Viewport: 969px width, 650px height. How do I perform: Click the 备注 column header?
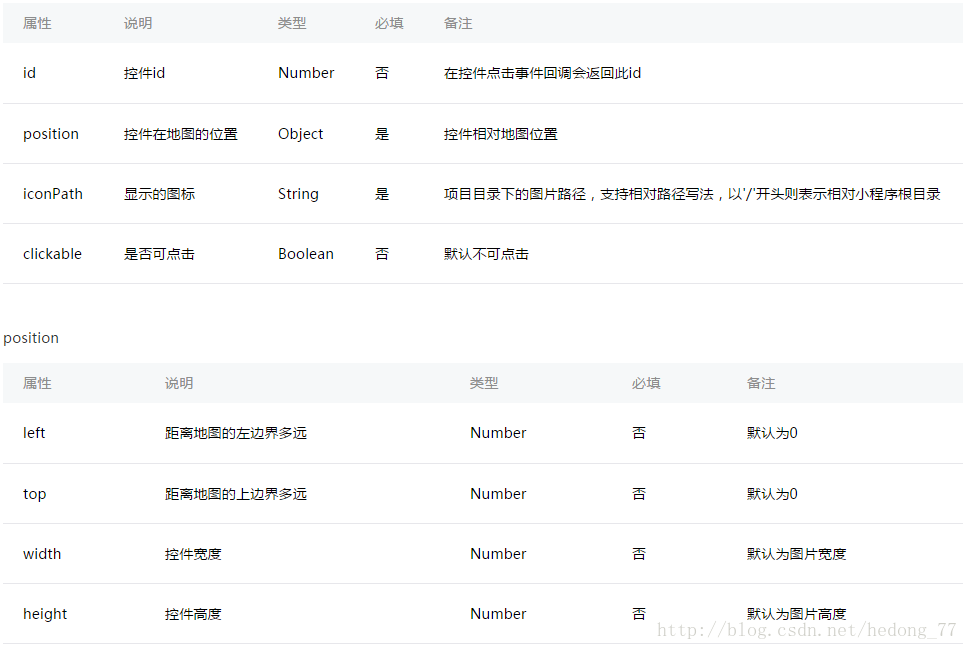pyautogui.click(x=457, y=22)
